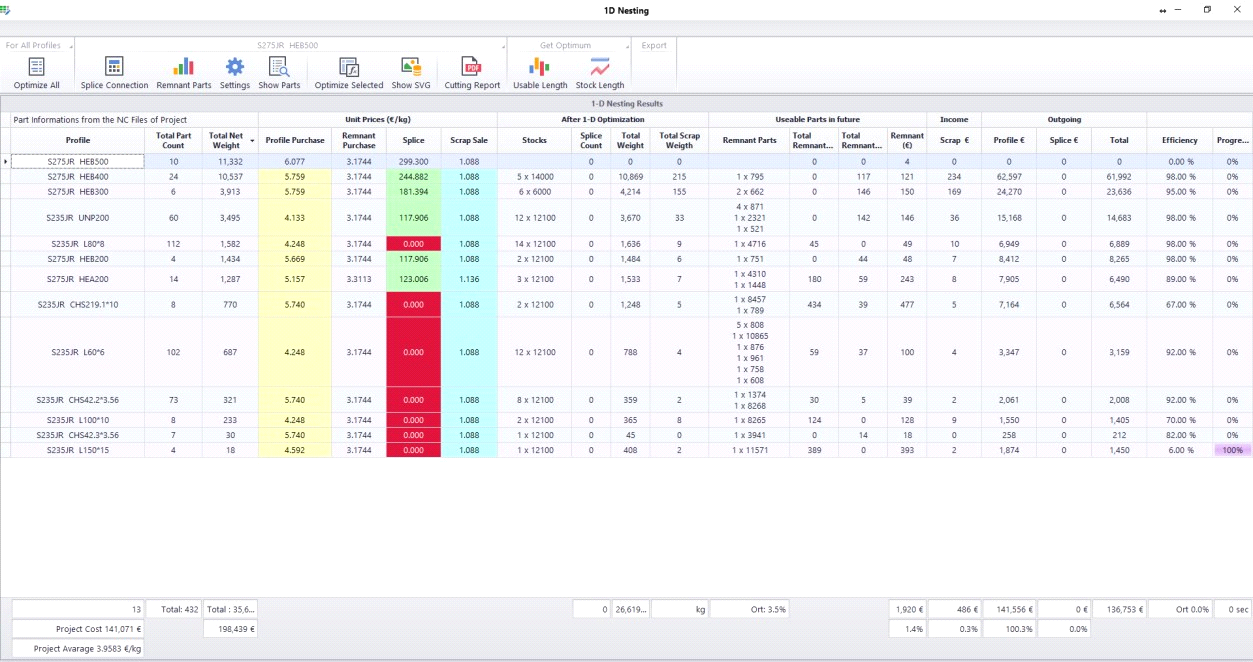Viewport: 1253px width, 662px height.
Task: Open the Splice Connection tool
Action: click(x=114, y=68)
